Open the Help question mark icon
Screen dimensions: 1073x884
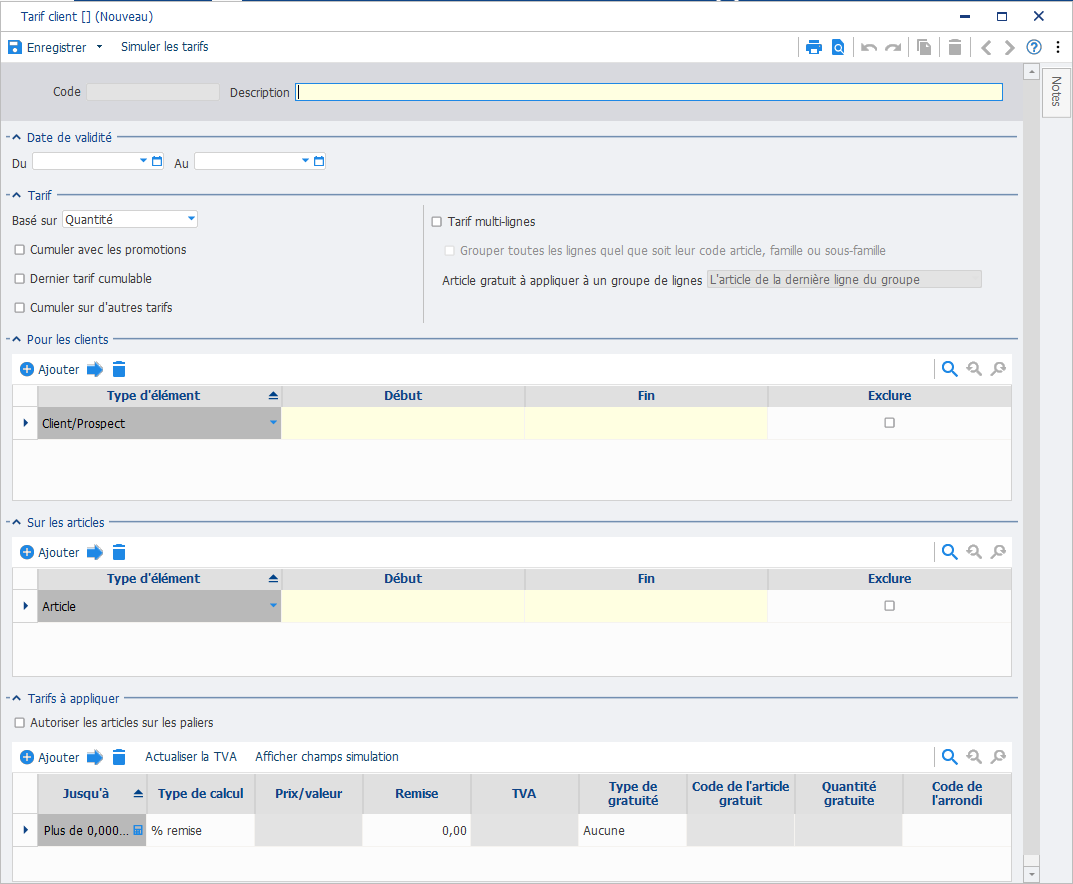(x=1033, y=46)
